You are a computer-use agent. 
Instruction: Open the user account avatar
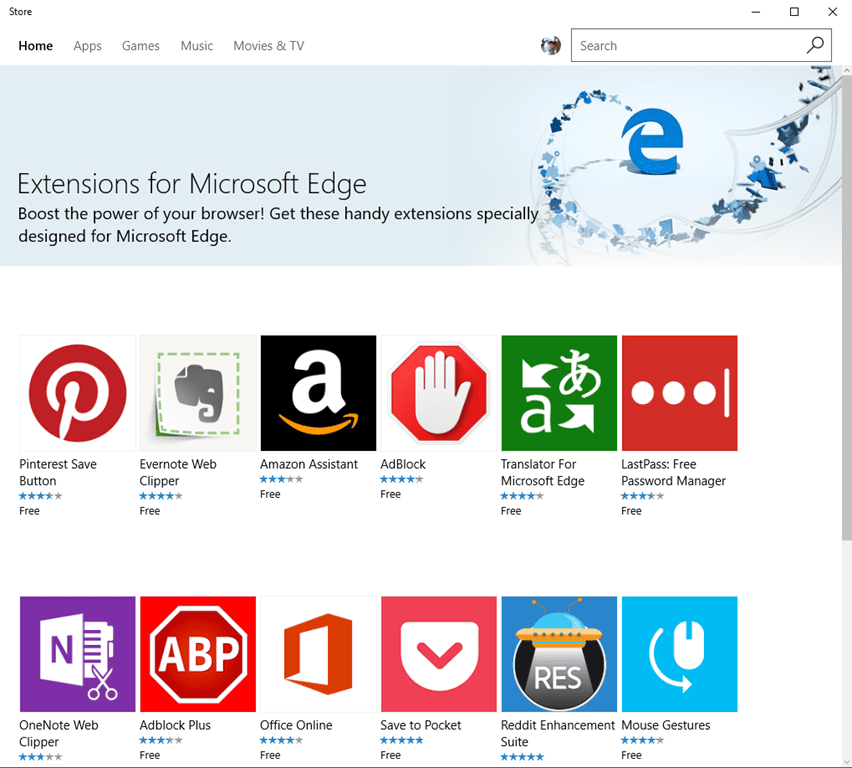(550, 46)
